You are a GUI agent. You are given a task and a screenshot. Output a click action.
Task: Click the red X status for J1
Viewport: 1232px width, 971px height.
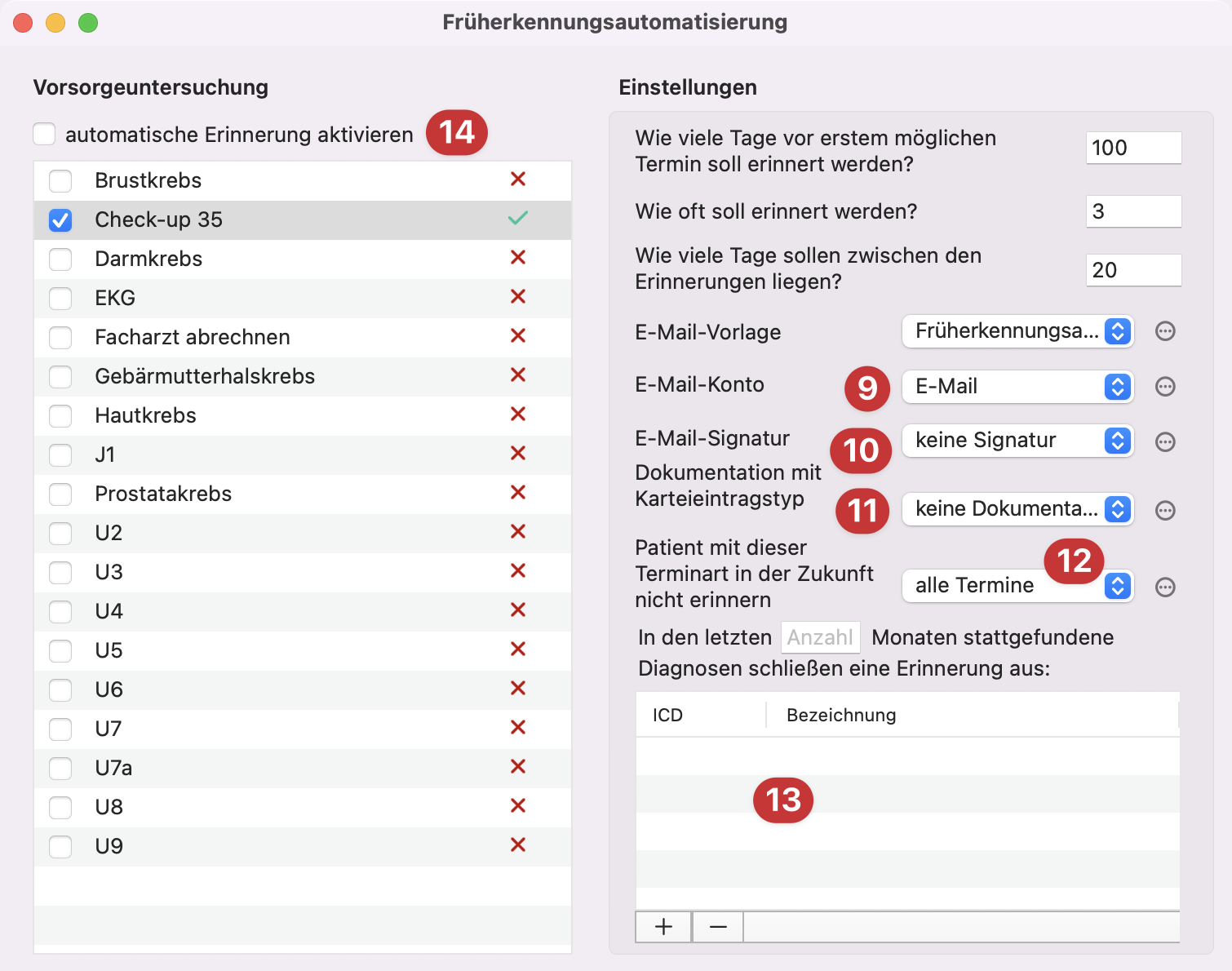[x=517, y=453]
